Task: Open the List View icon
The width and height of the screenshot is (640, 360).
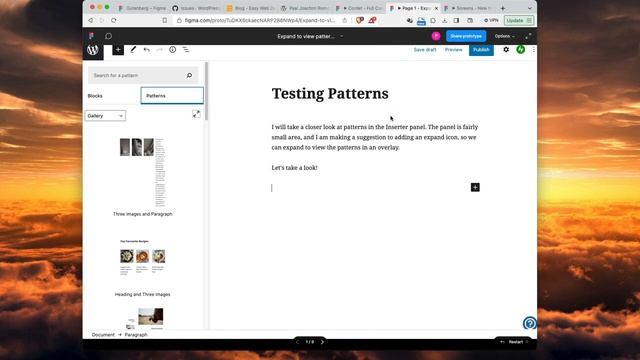Action: [186, 50]
